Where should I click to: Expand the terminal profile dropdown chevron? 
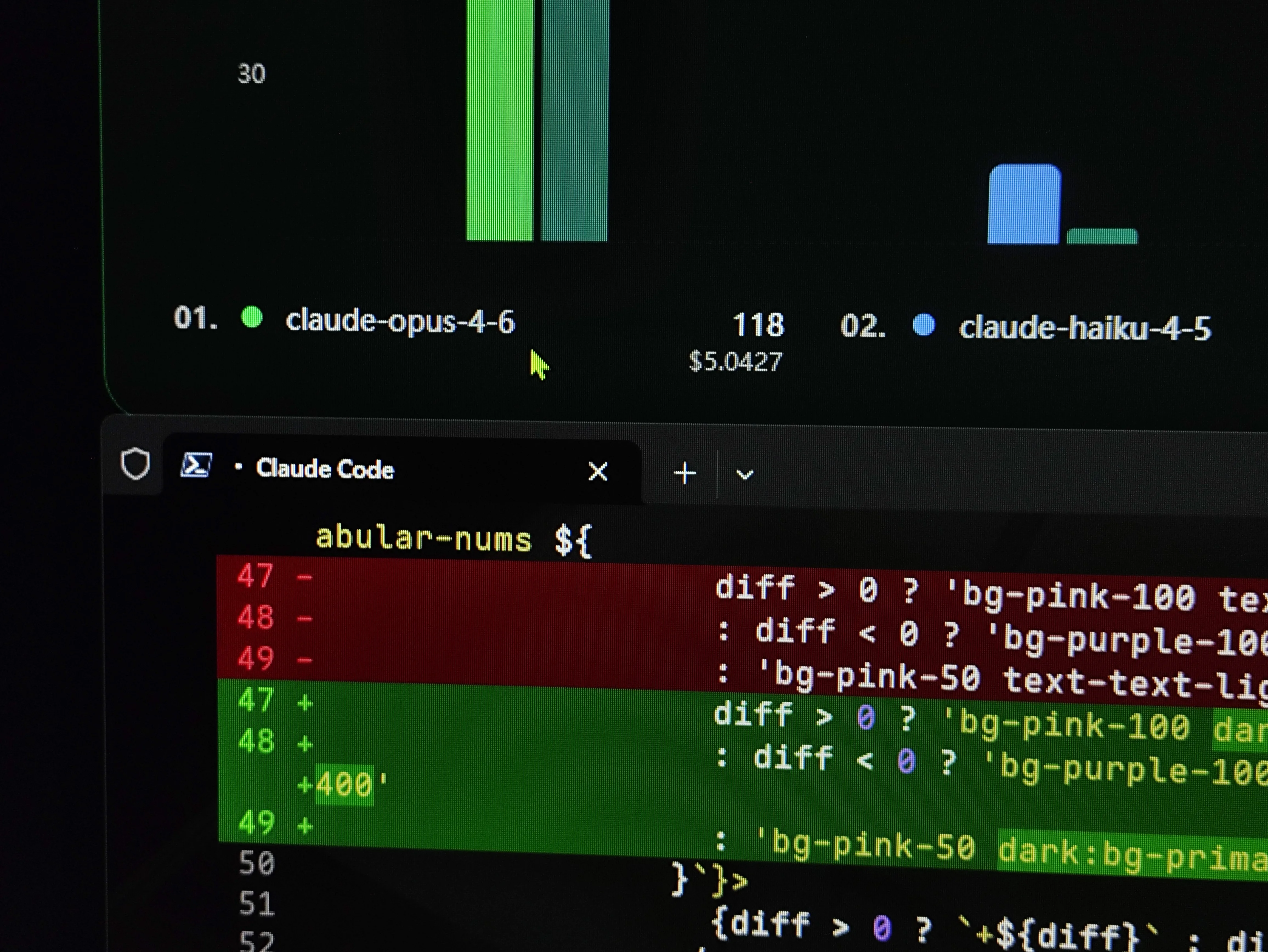[x=744, y=475]
